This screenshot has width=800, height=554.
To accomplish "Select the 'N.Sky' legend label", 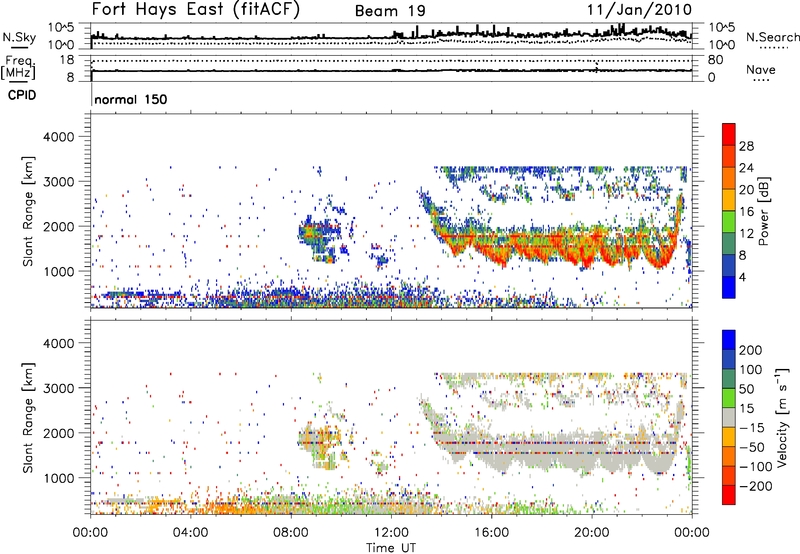I will click(x=19, y=37).
